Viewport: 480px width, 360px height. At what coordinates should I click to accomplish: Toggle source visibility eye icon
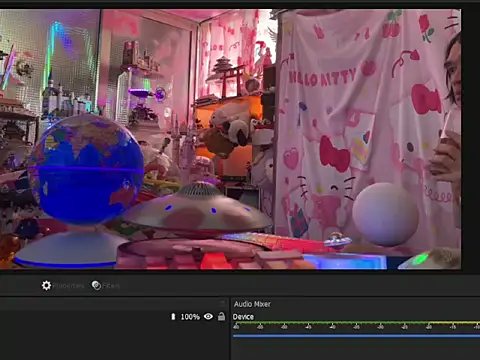point(208,316)
